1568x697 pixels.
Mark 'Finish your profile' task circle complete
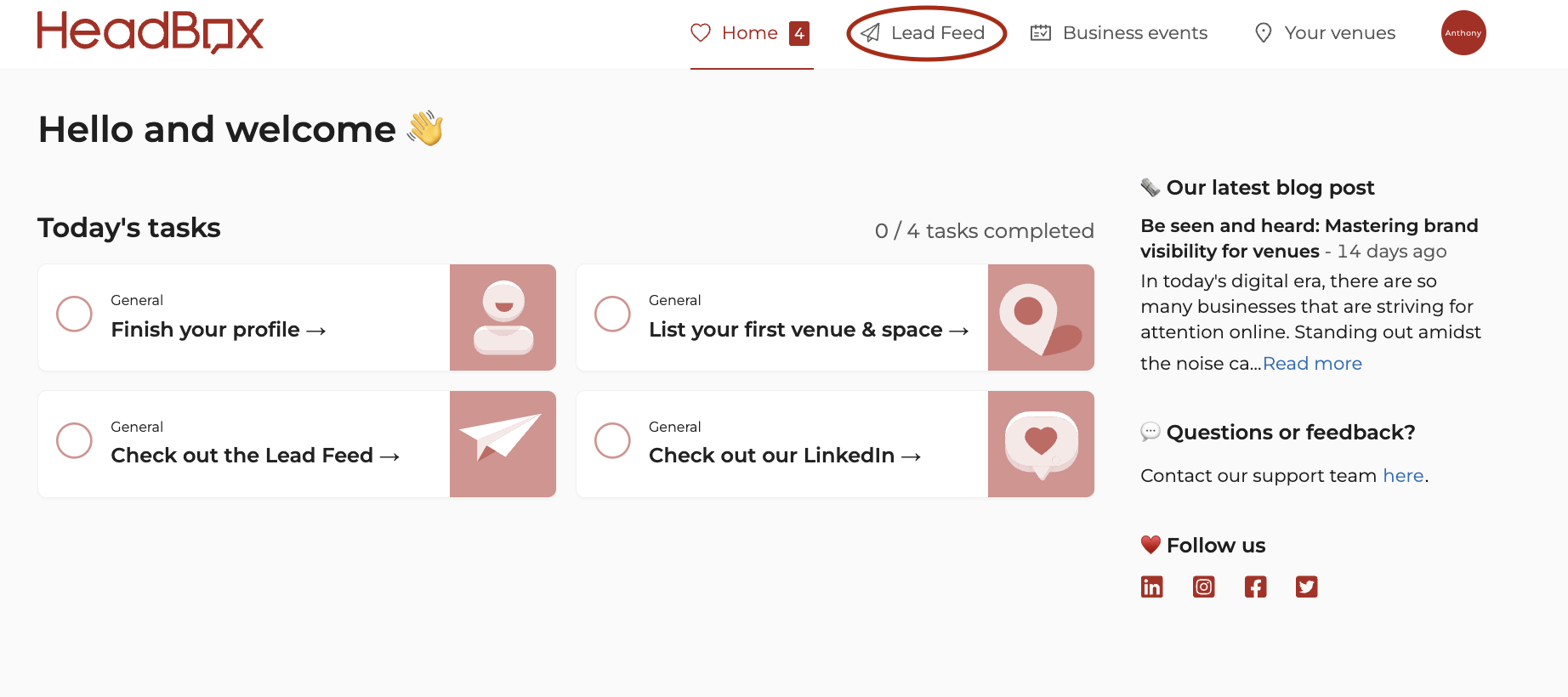click(x=74, y=314)
